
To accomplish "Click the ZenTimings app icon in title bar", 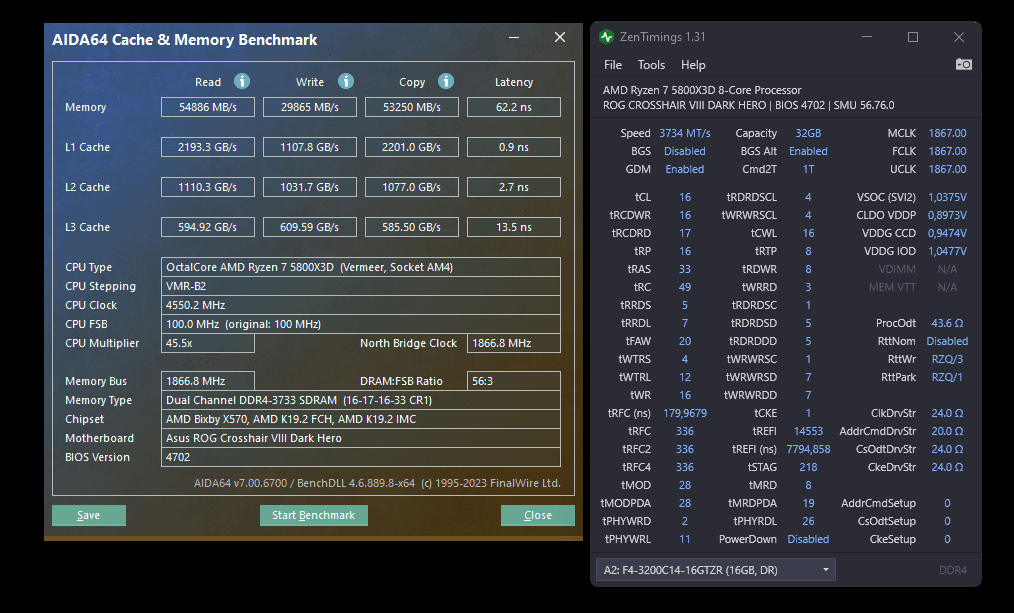I will 606,37.
